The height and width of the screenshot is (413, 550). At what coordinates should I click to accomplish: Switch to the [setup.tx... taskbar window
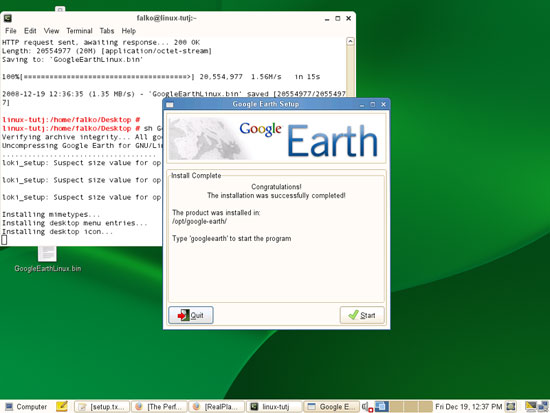(102, 407)
